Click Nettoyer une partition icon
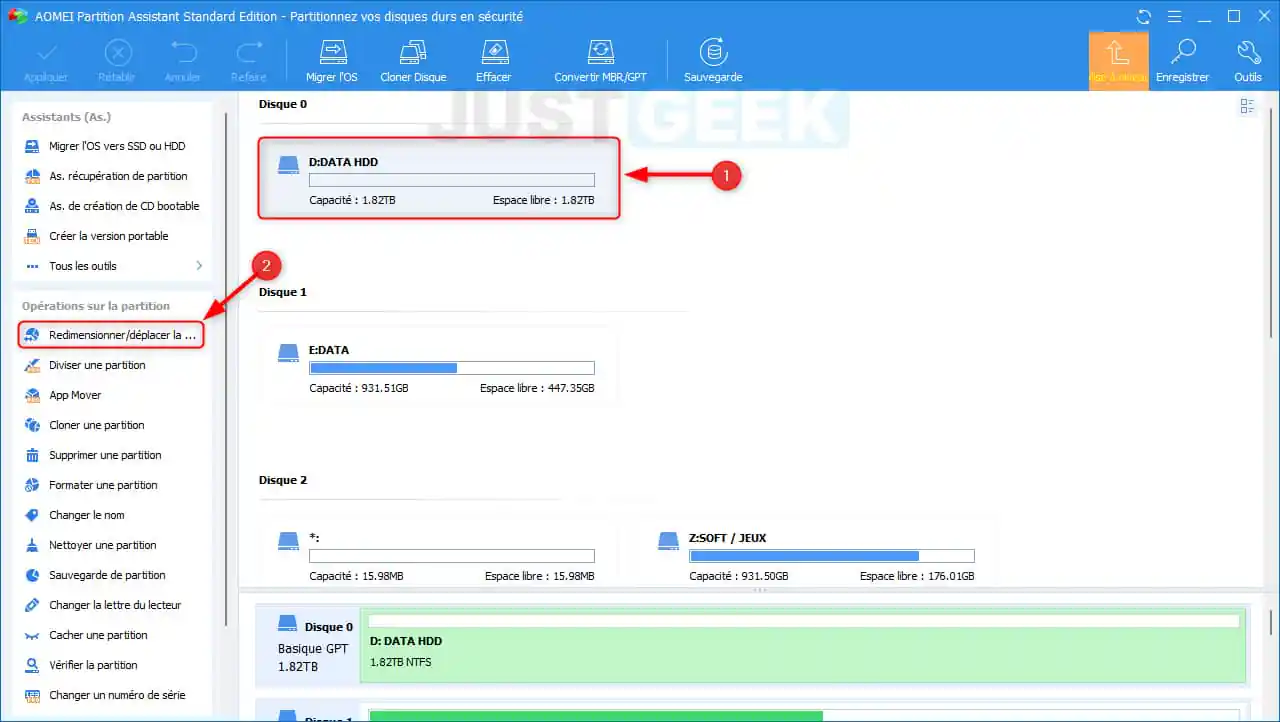Screen dimensions: 1280x722 [32, 545]
